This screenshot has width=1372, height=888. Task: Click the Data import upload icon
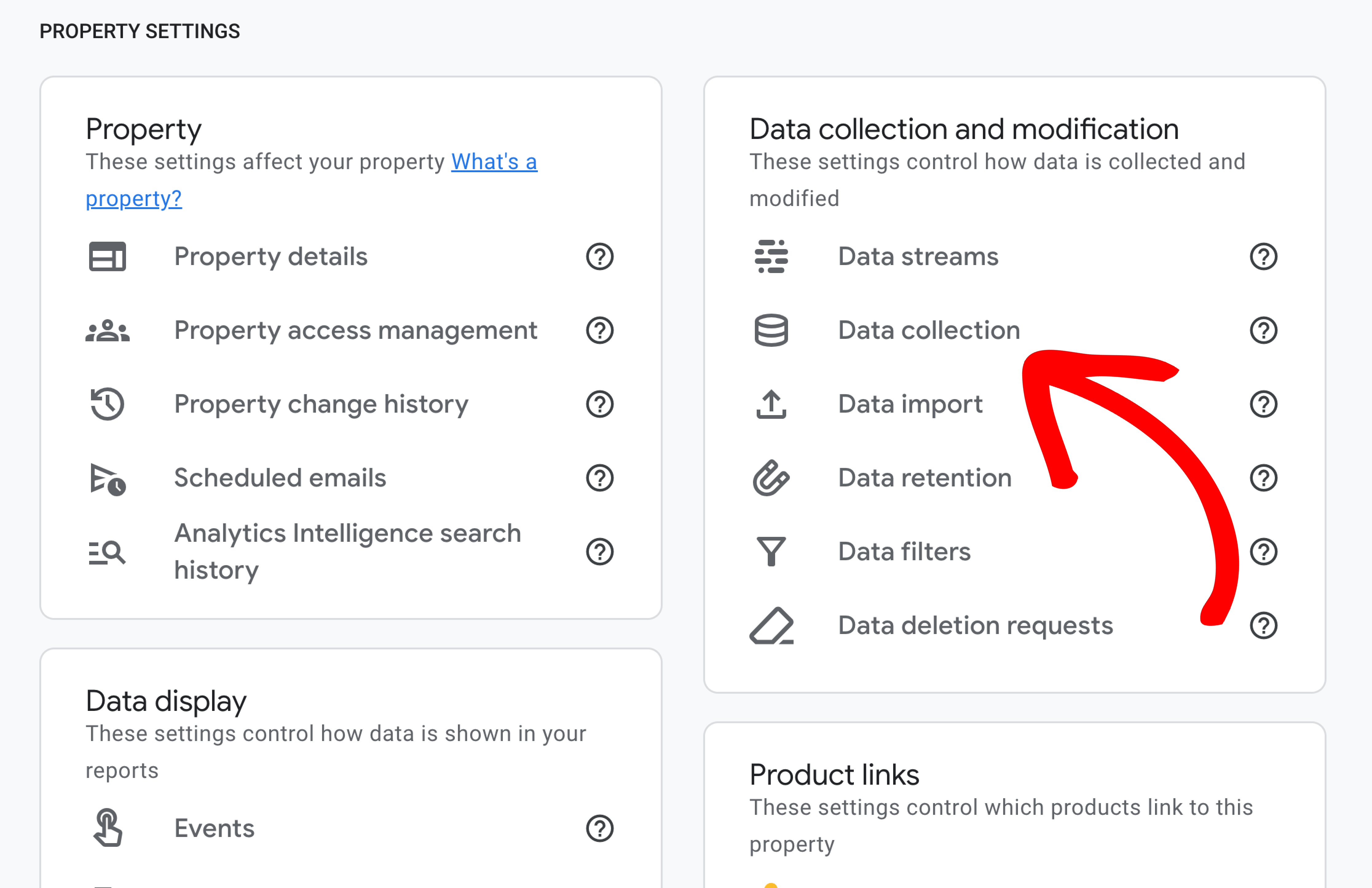771,404
